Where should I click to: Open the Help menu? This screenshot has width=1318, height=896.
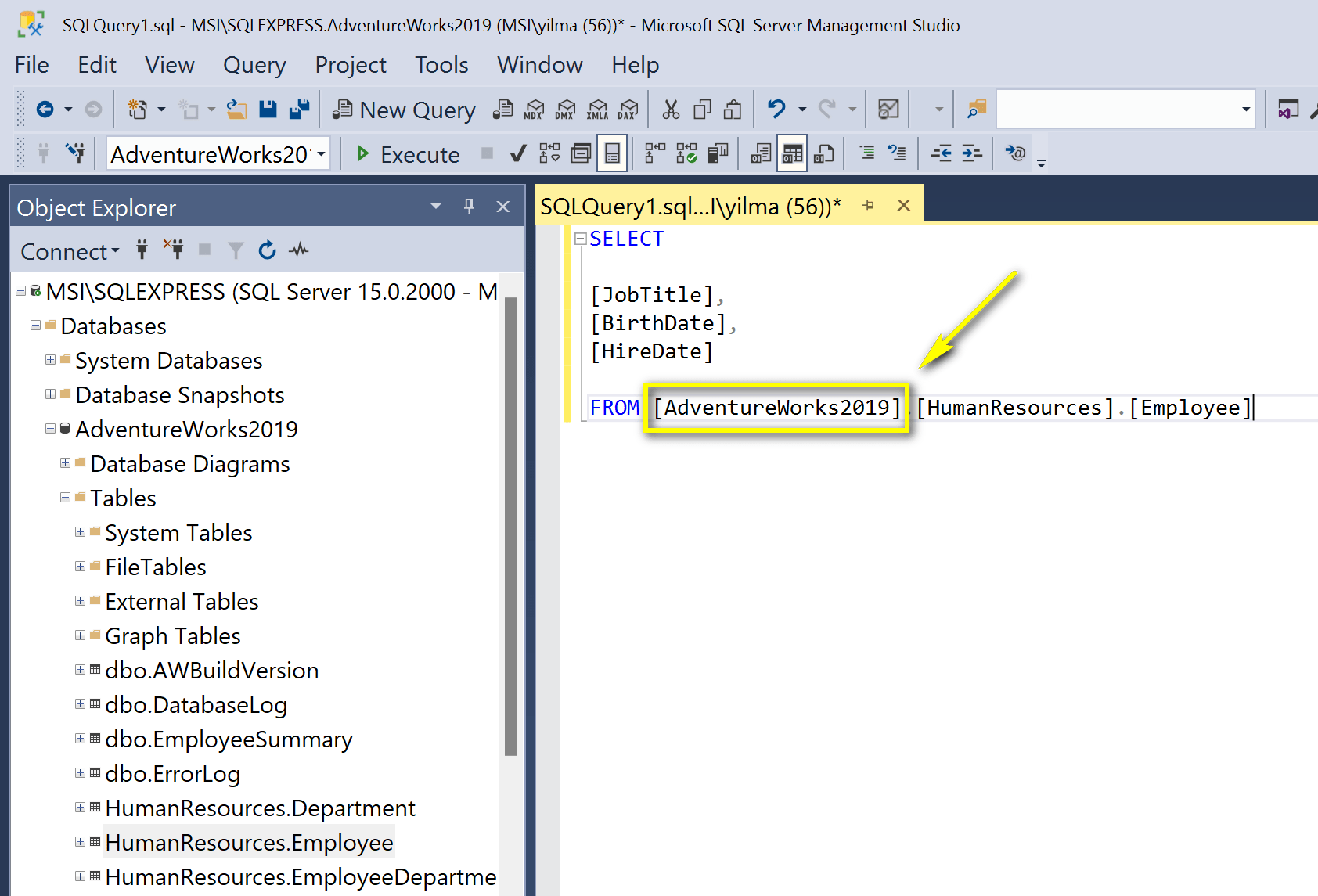coord(636,65)
